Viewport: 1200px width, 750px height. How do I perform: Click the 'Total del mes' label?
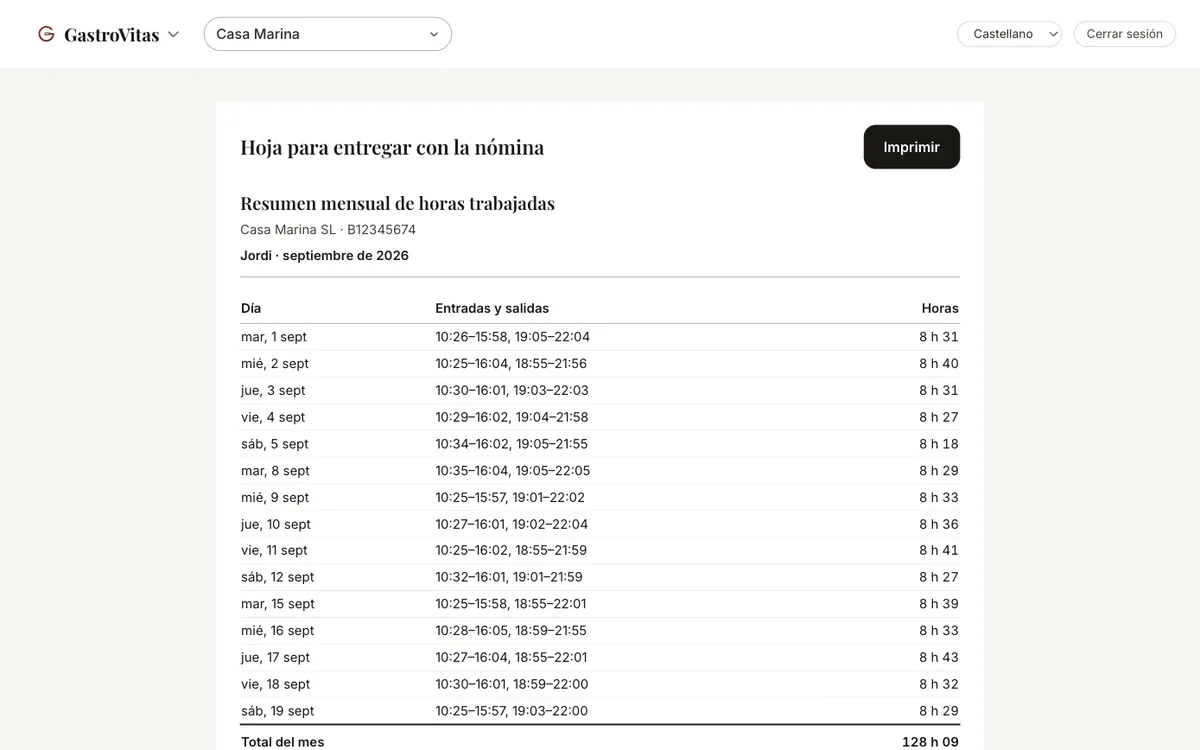[283, 742]
